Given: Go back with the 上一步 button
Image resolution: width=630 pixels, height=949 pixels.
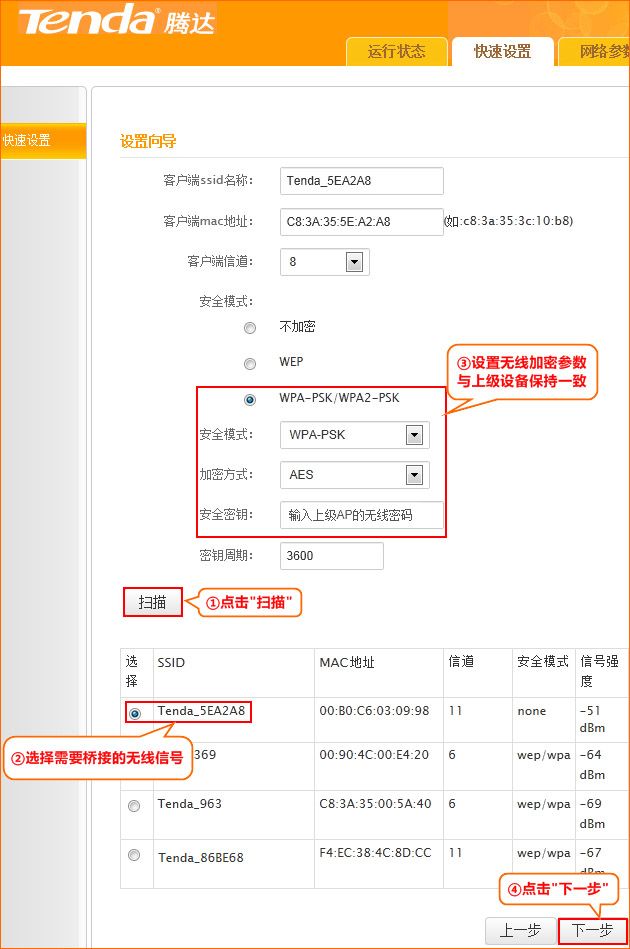Looking at the screenshot, I should click(x=520, y=931).
